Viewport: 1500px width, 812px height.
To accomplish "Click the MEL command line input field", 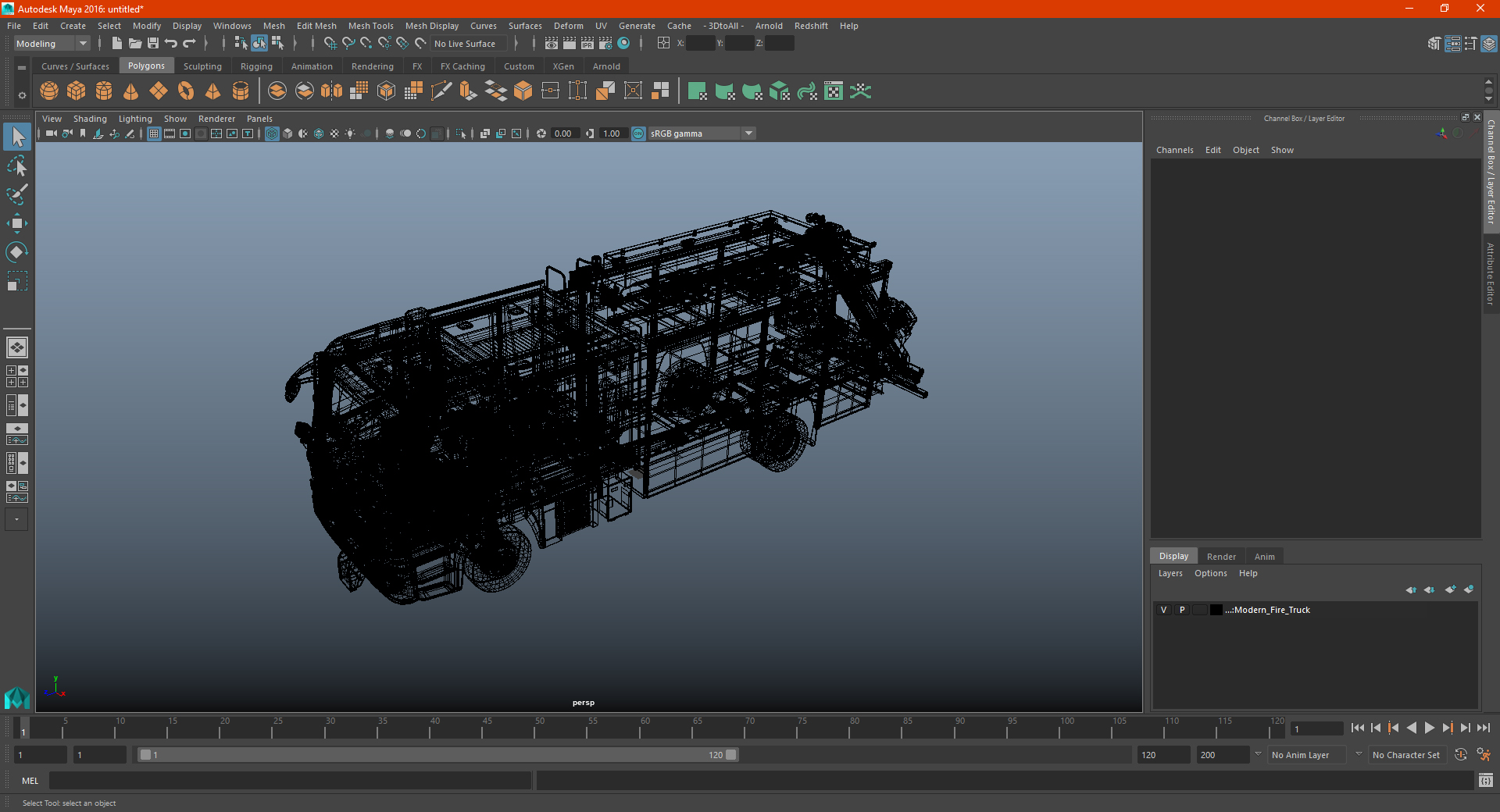I will (291, 781).
